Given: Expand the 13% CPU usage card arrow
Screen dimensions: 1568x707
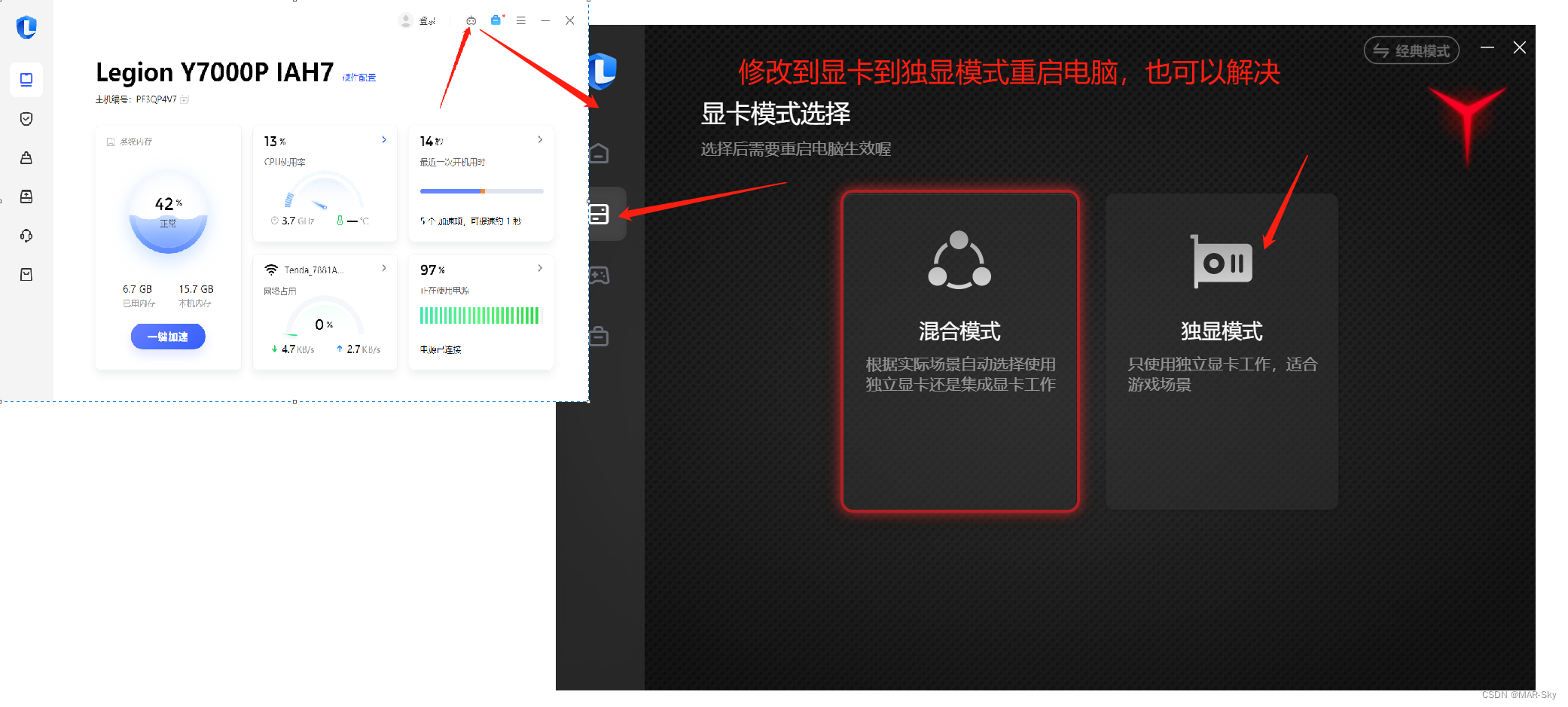Looking at the screenshot, I should click(x=384, y=139).
